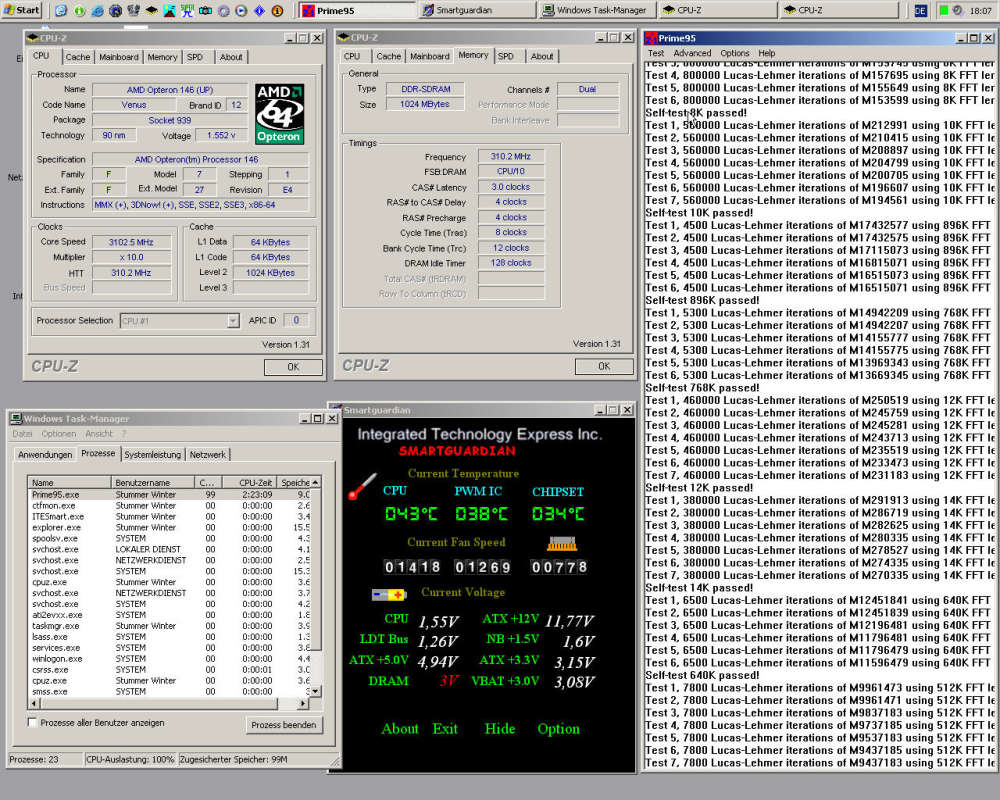Launch Windows Media Player from quick launch

point(241,10)
